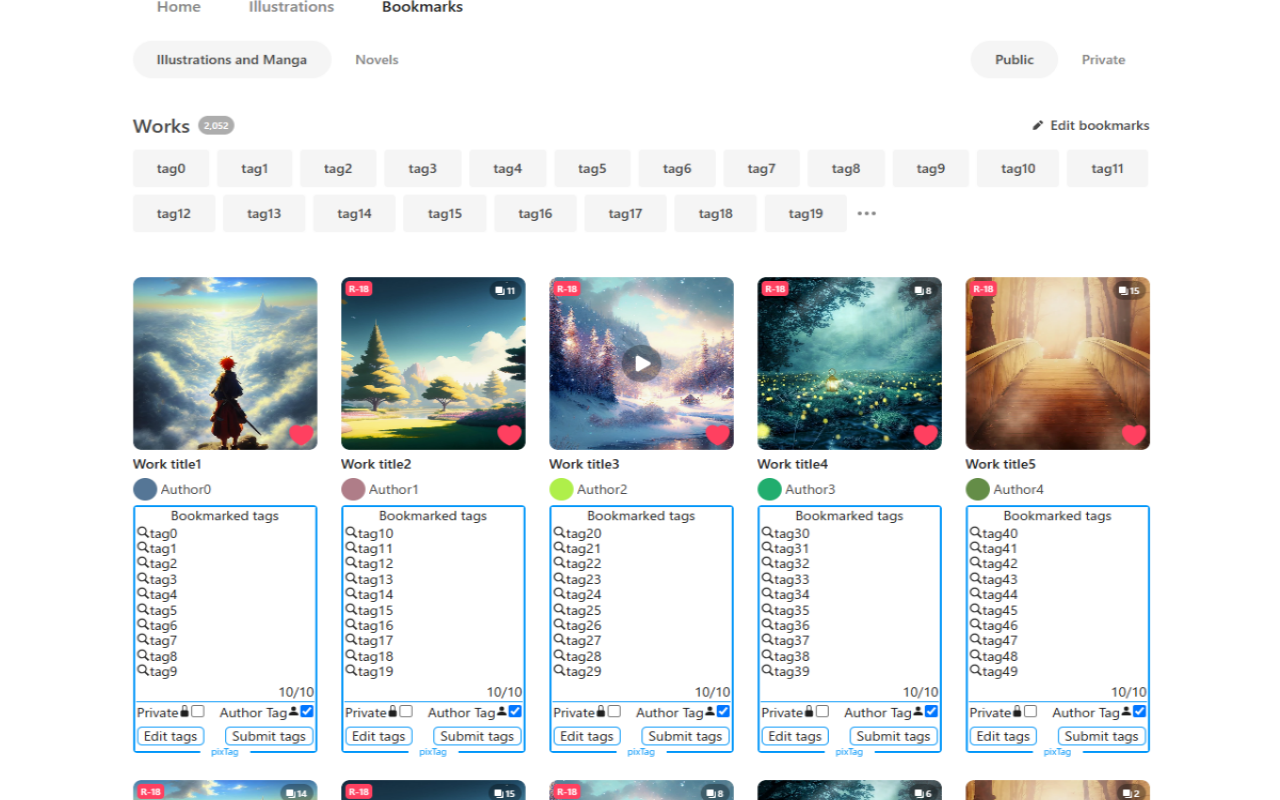Open the Work title2 title link
Viewport: 1280px width, 800px height.
[x=376, y=464]
